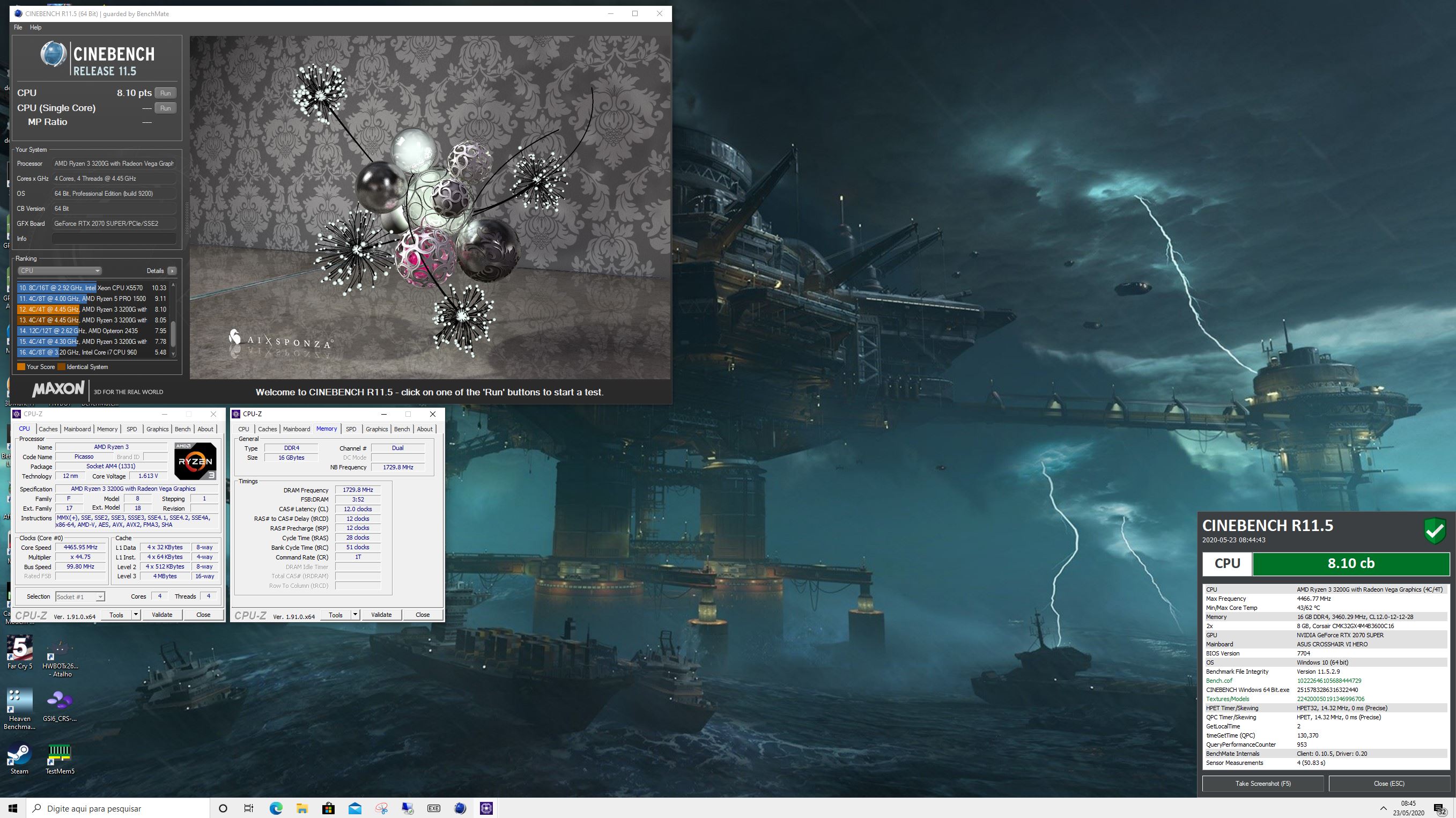
Task: Click Validate in left CPU-Z window
Action: click(x=162, y=615)
